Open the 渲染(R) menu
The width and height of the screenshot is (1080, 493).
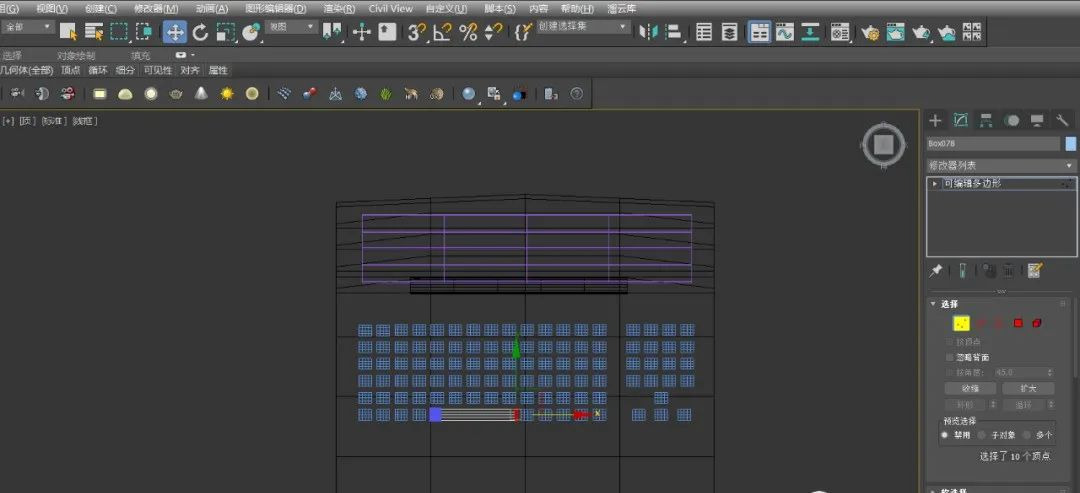339,9
